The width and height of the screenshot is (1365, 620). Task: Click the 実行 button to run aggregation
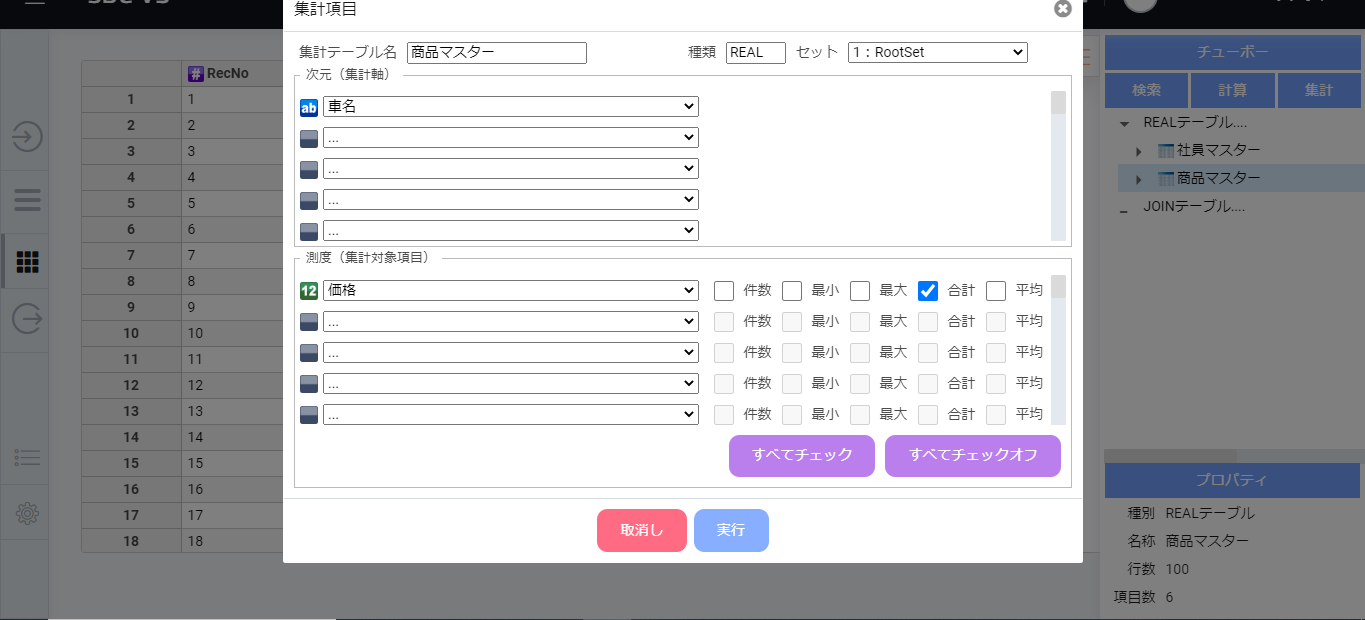[731, 531]
